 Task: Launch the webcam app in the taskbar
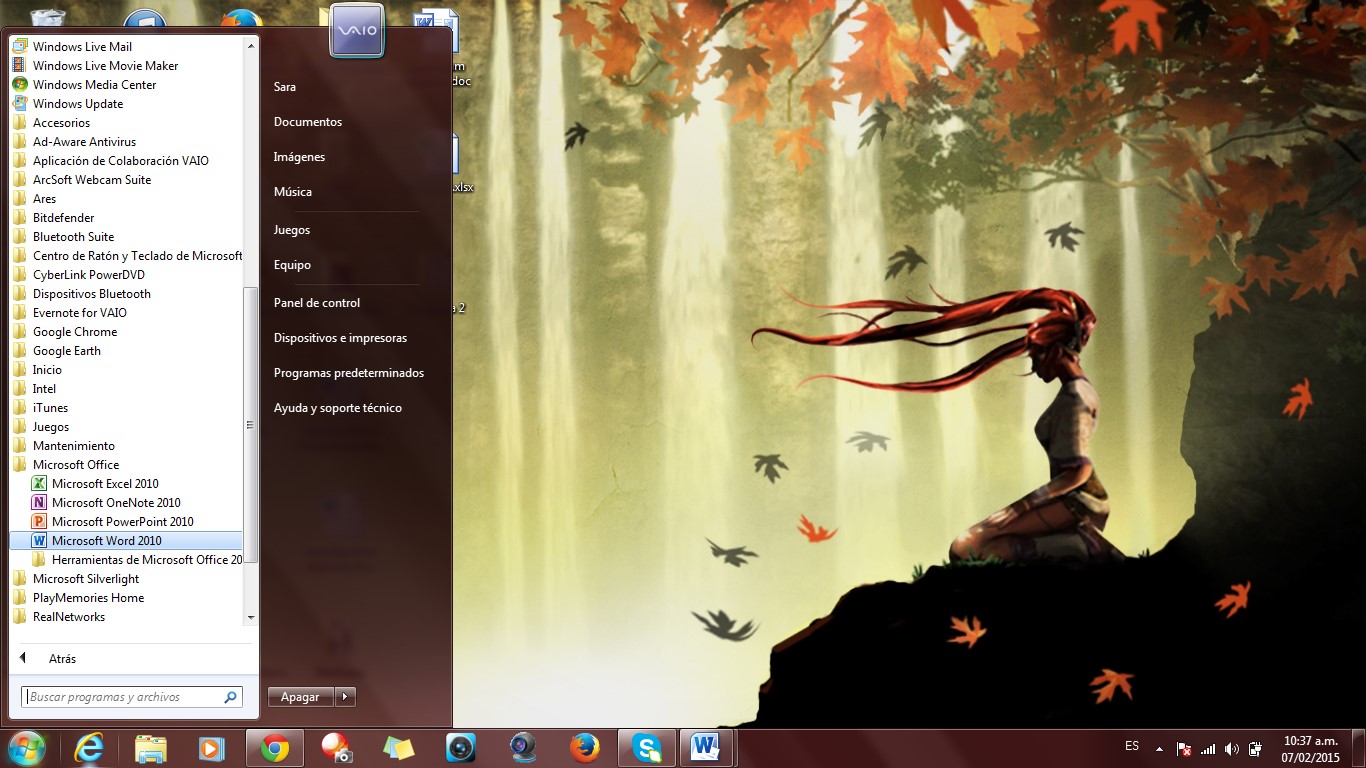click(523, 748)
